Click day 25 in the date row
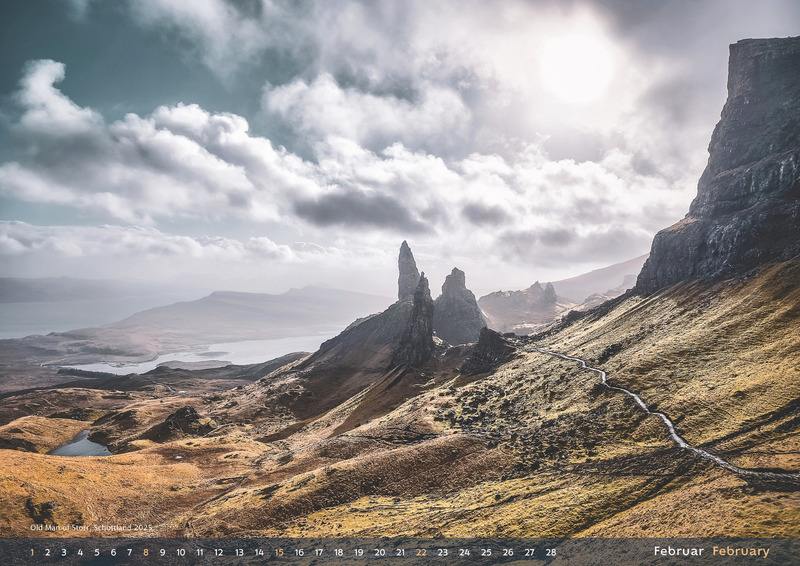This screenshot has width=800, height=566. (486, 552)
